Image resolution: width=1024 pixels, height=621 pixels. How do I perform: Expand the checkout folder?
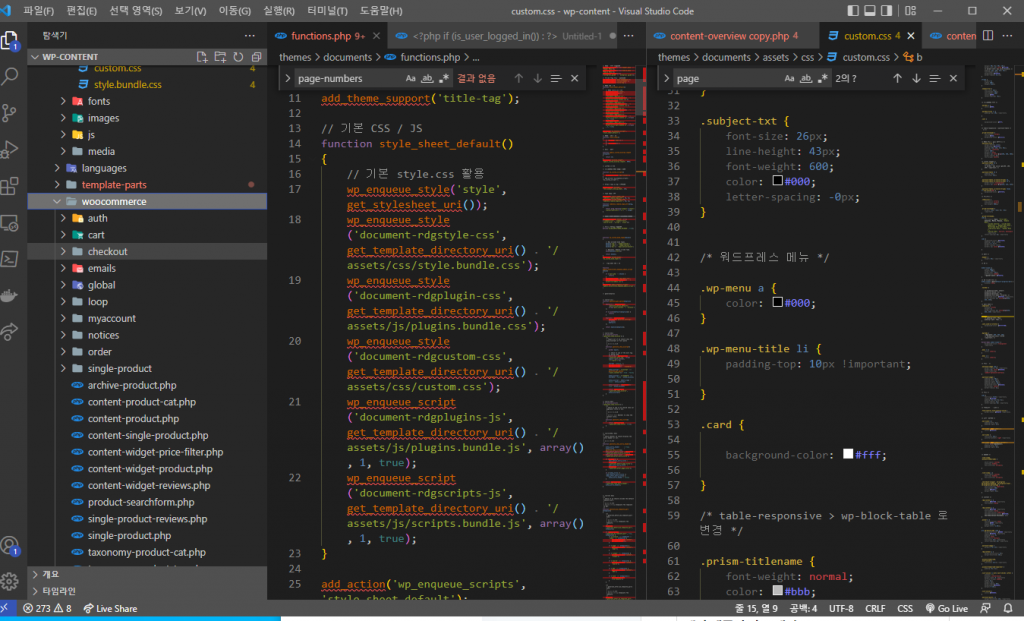(63, 251)
